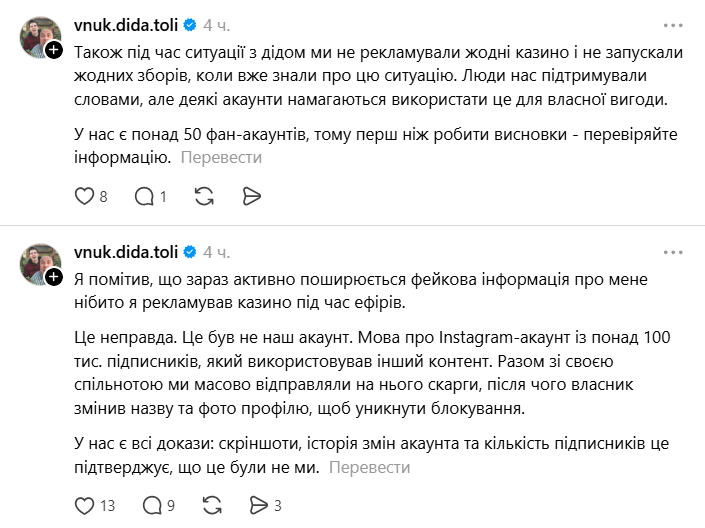Like the second post with 13 likes
This screenshot has width=705, height=528.
tap(84, 505)
